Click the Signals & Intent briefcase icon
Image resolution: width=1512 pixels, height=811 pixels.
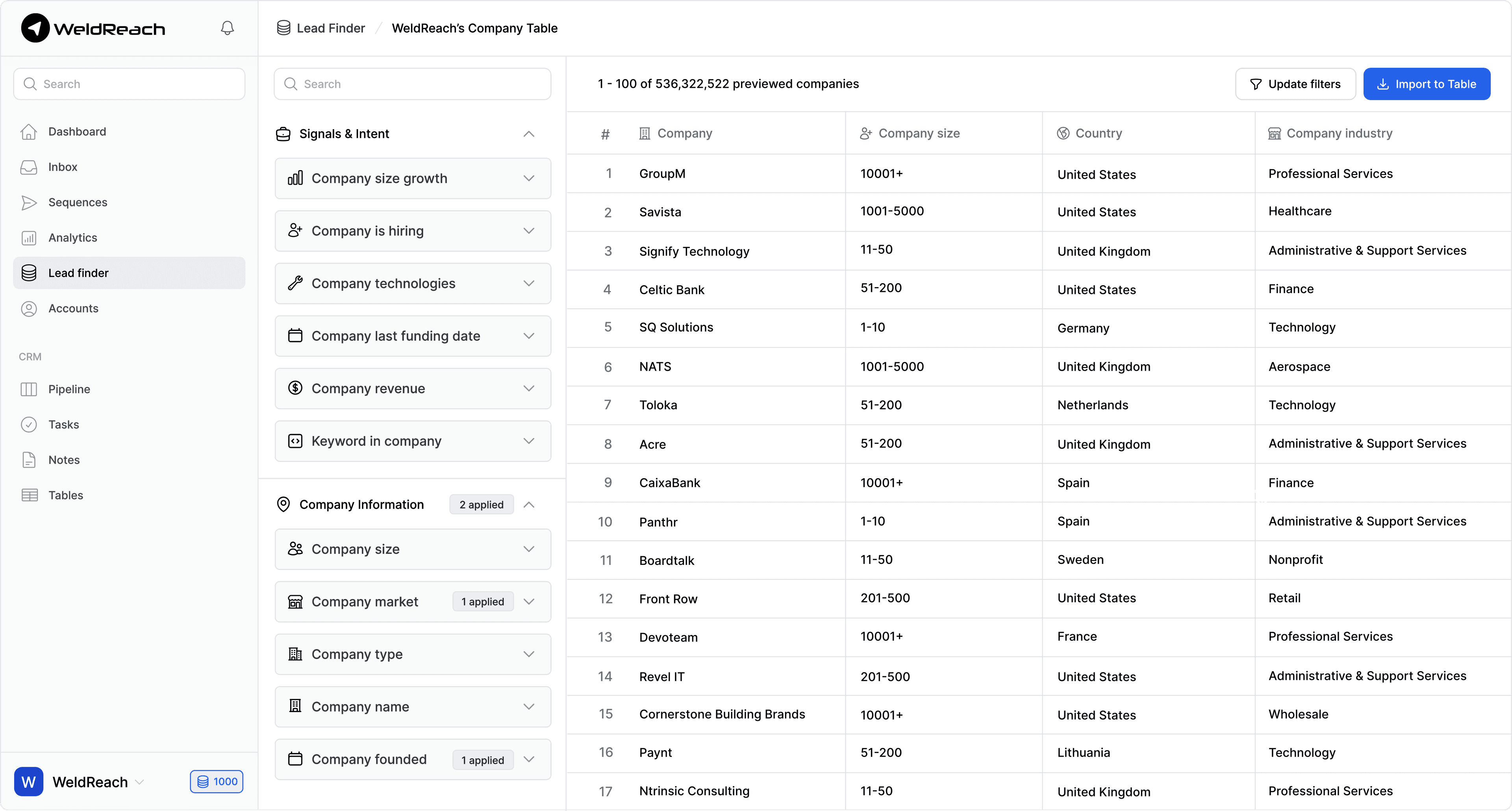(283, 134)
